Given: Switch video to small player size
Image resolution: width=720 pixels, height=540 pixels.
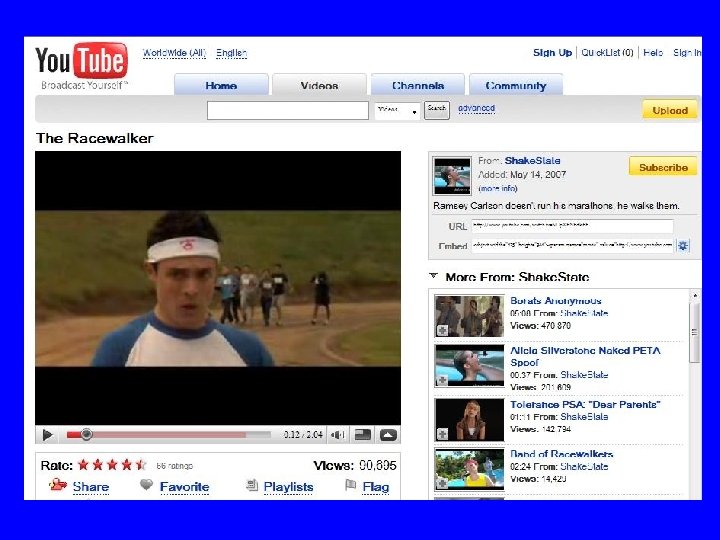Looking at the screenshot, I should (x=363, y=434).
